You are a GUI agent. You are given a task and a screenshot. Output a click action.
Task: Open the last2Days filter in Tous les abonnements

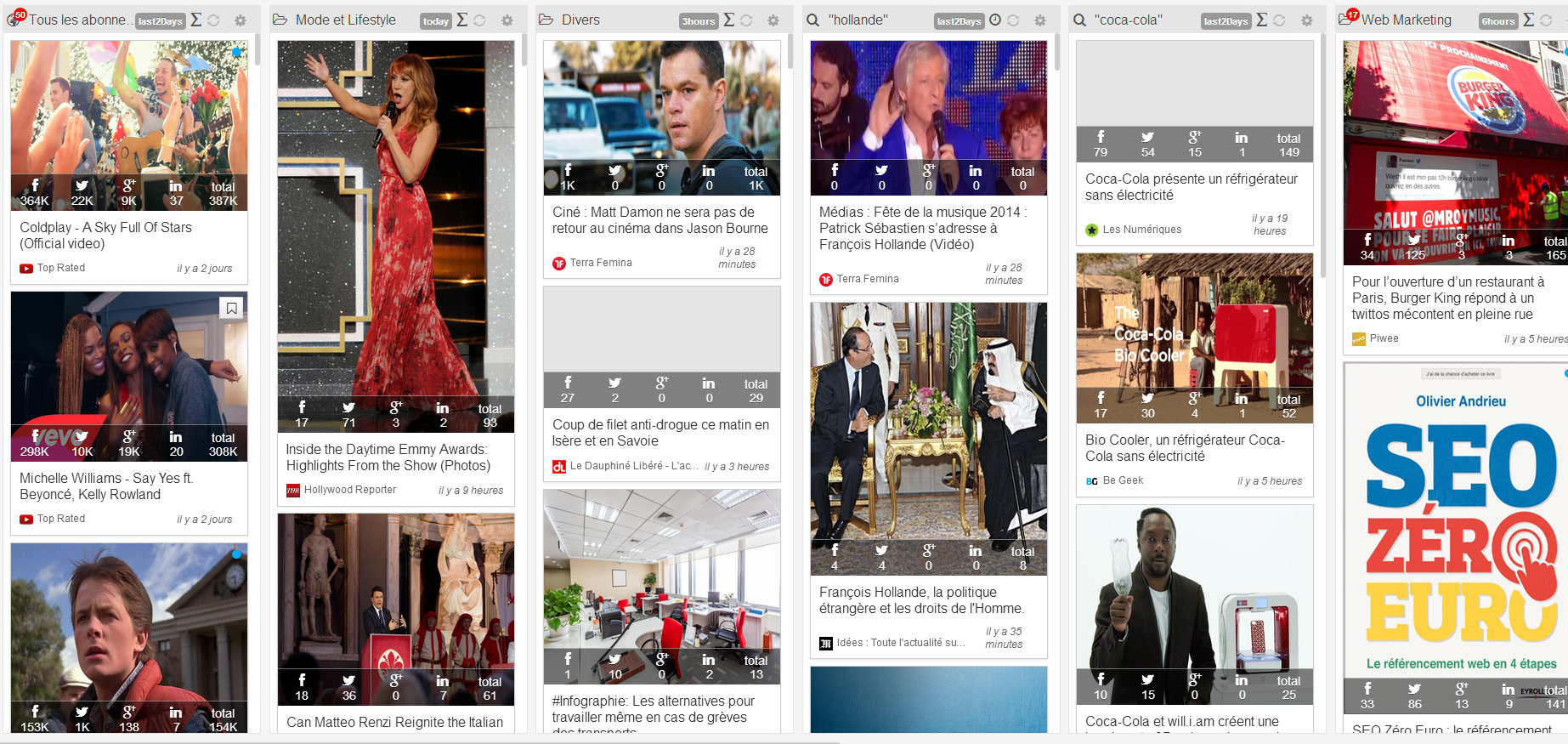160,21
